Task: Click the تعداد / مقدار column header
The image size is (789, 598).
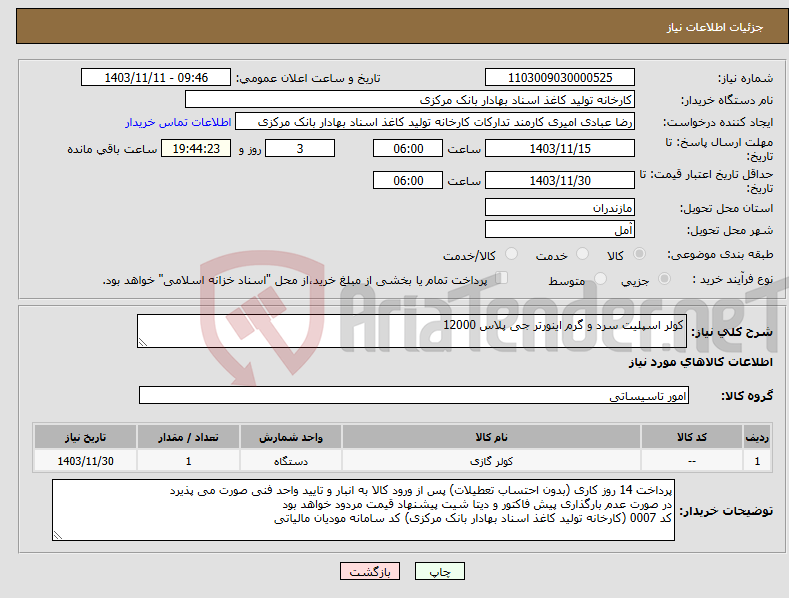Action: tap(188, 437)
